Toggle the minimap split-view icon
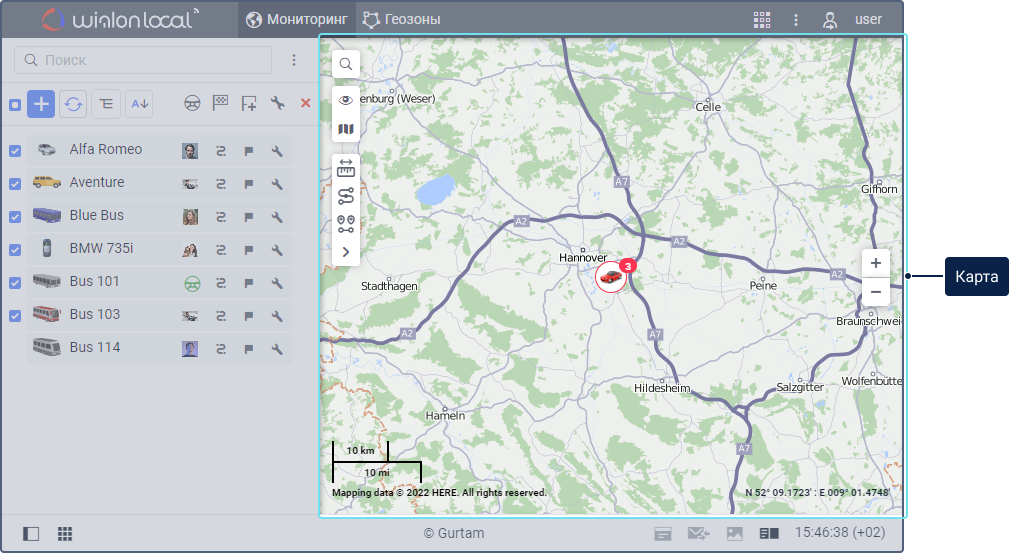This screenshot has width=1011, height=557. tap(769, 534)
